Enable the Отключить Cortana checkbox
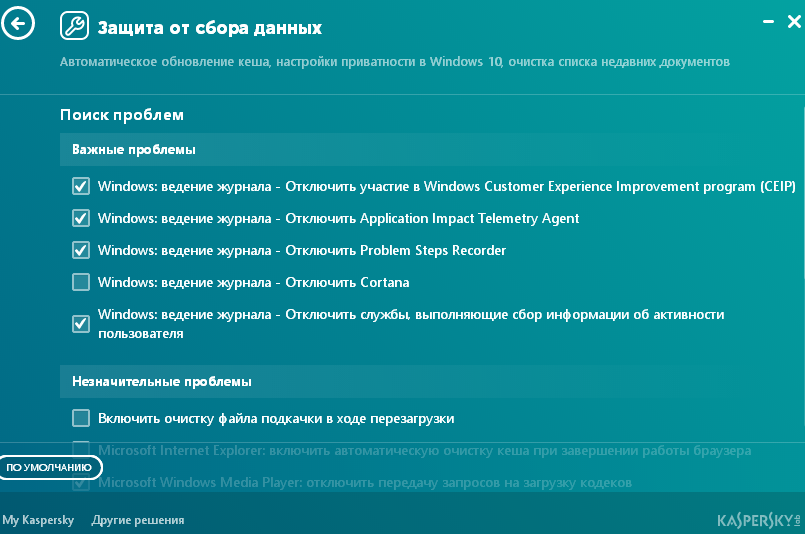The image size is (805, 534). pos(81,282)
